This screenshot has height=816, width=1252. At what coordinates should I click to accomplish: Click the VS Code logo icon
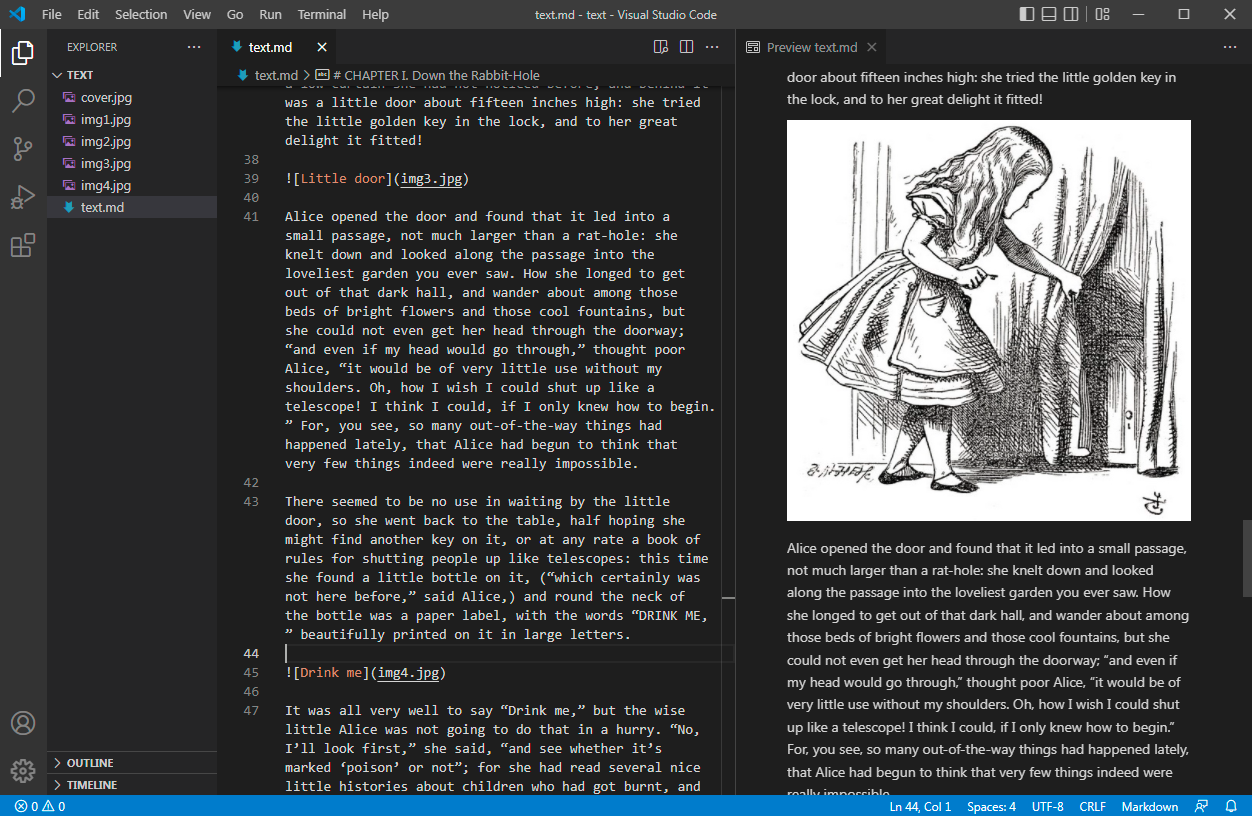click(x=17, y=14)
